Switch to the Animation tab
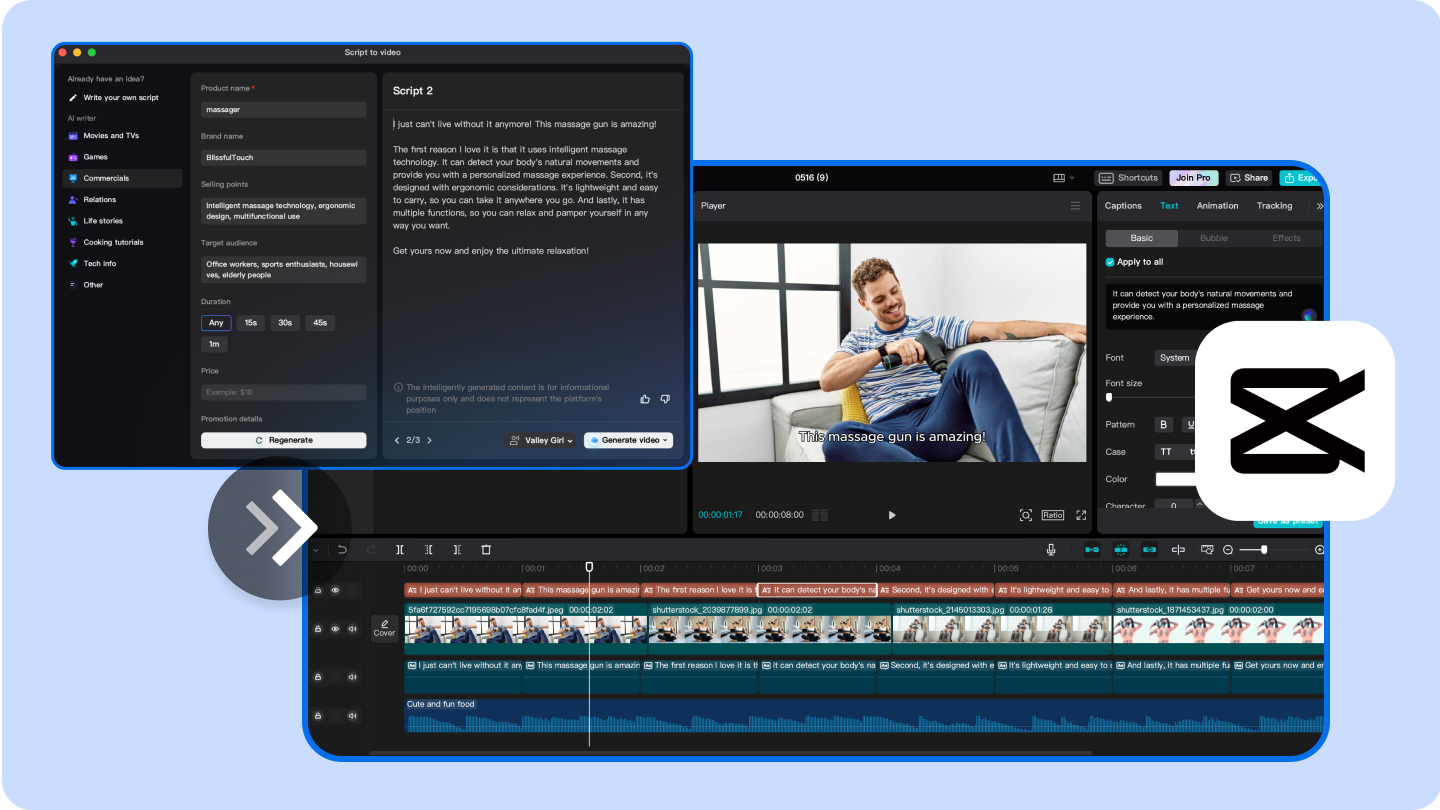Image resolution: width=1440 pixels, height=810 pixels. coord(1217,206)
